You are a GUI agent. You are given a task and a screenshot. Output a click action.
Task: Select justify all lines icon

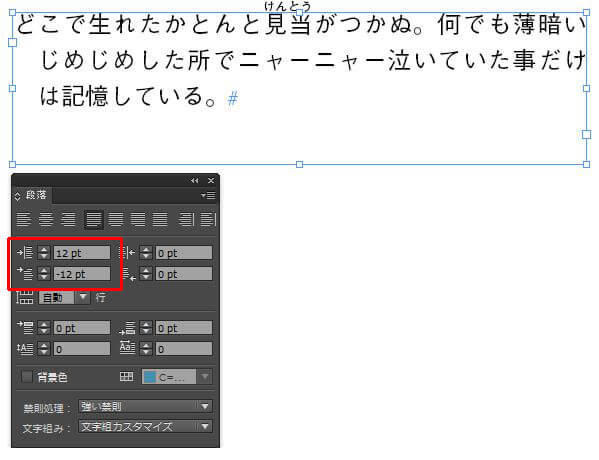pyautogui.click(x=160, y=220)
